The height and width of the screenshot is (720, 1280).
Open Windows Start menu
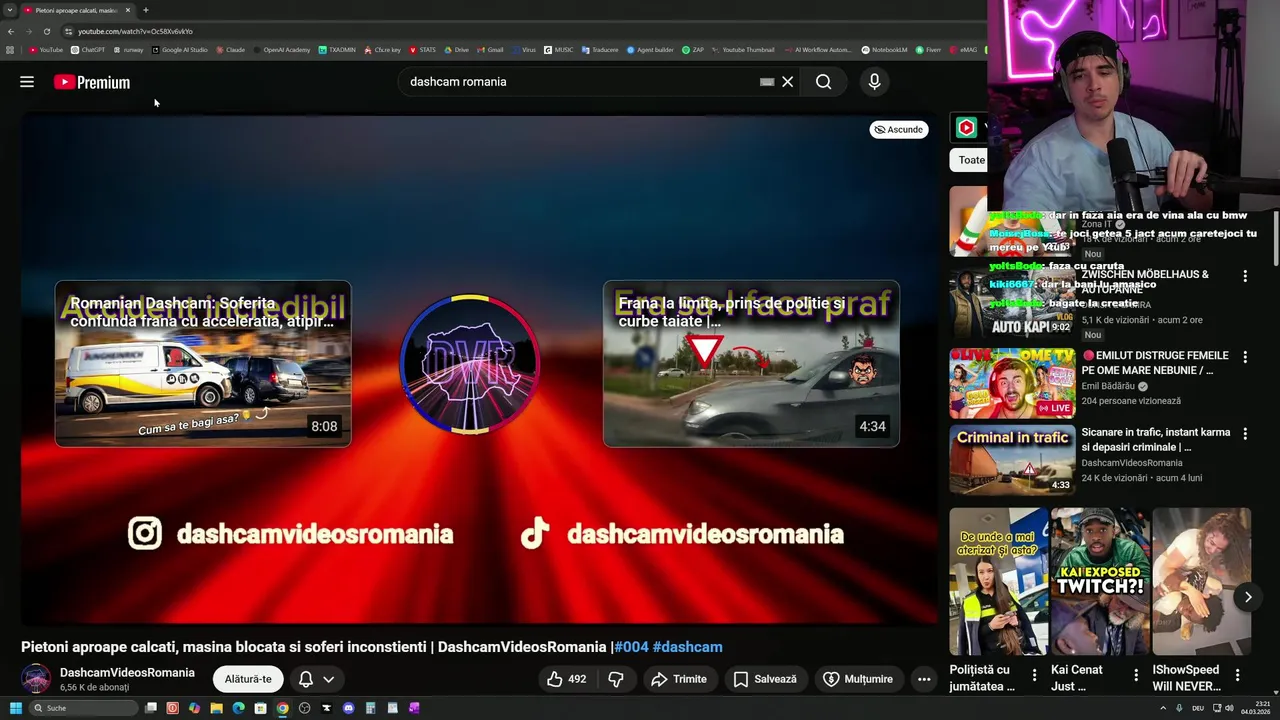pyautogui.click(x=16, y=708)
